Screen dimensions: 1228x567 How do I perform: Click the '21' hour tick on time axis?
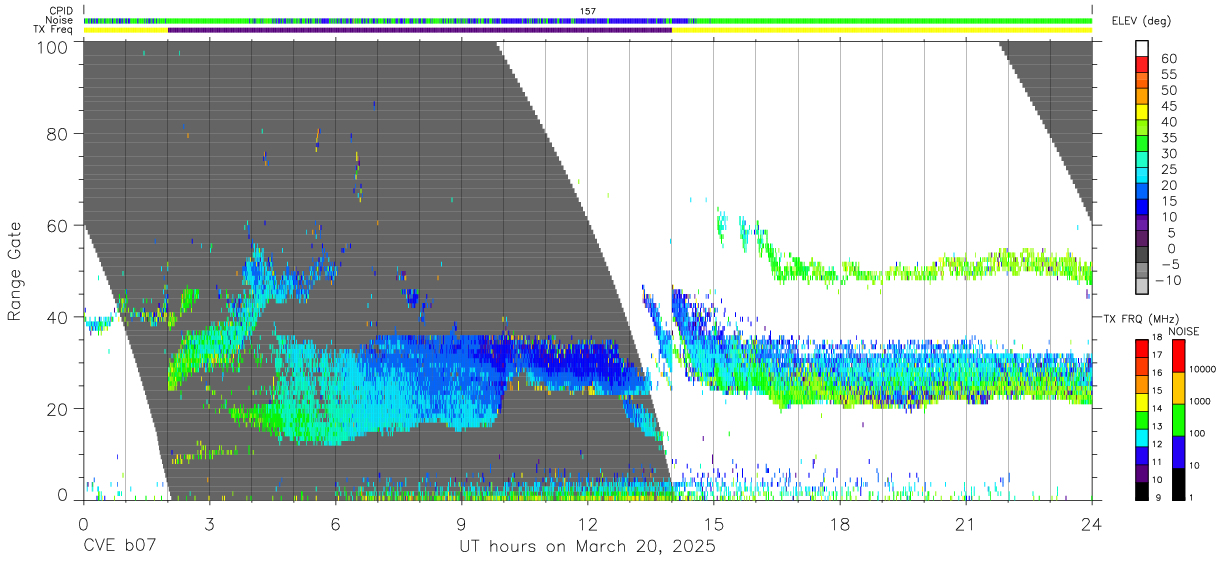tap(966, 524)
